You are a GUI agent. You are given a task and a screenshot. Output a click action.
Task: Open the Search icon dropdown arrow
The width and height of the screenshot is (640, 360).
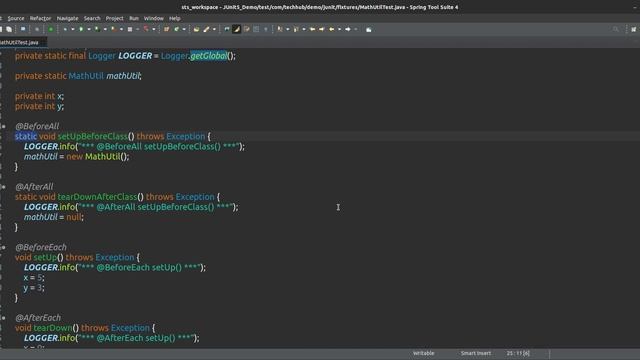[214, 29]
